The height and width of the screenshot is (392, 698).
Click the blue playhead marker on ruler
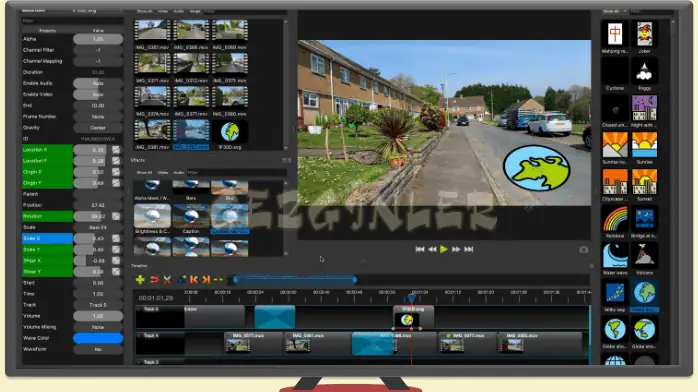click(x=412, y=298)
